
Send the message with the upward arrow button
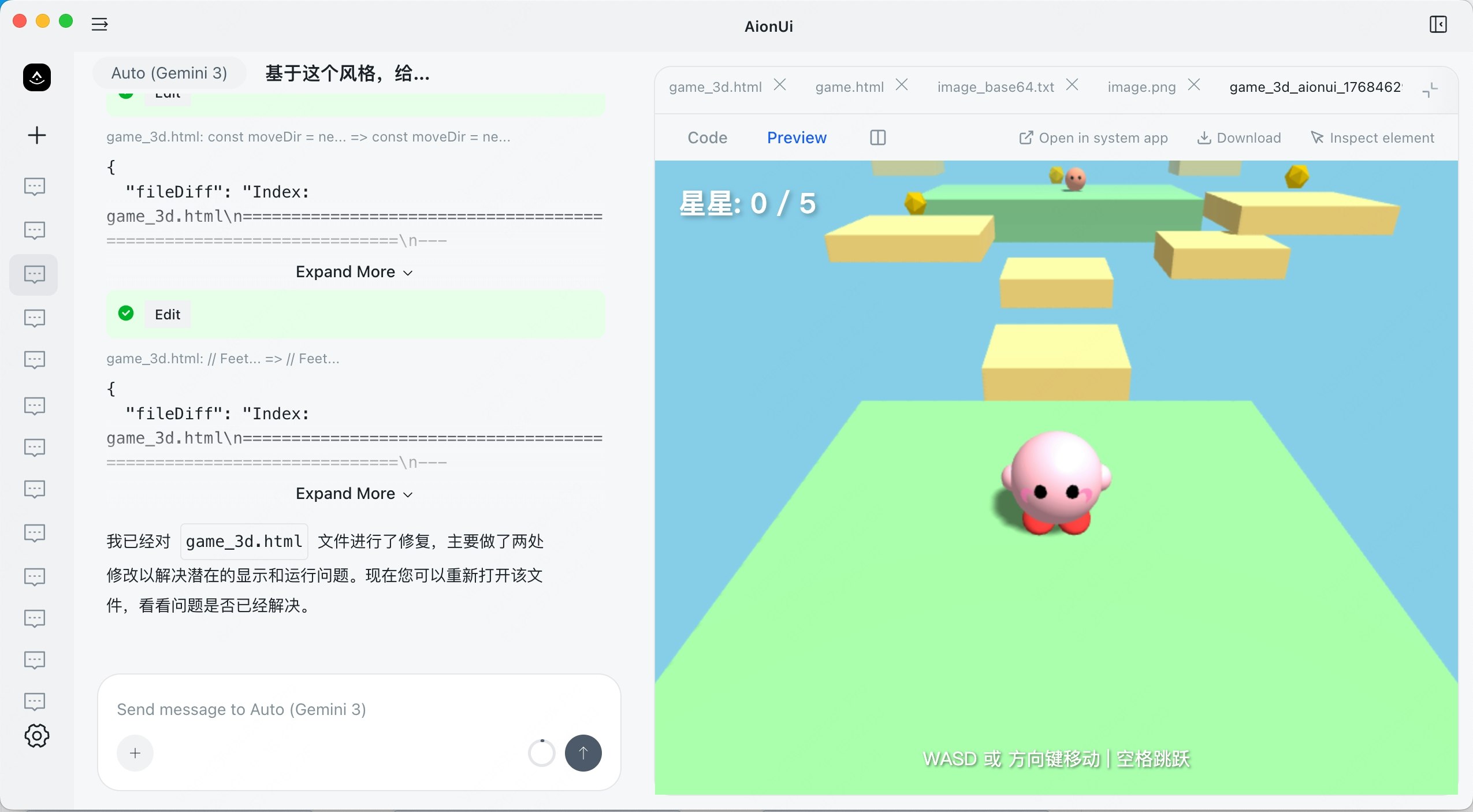click(x=583, y=753)
